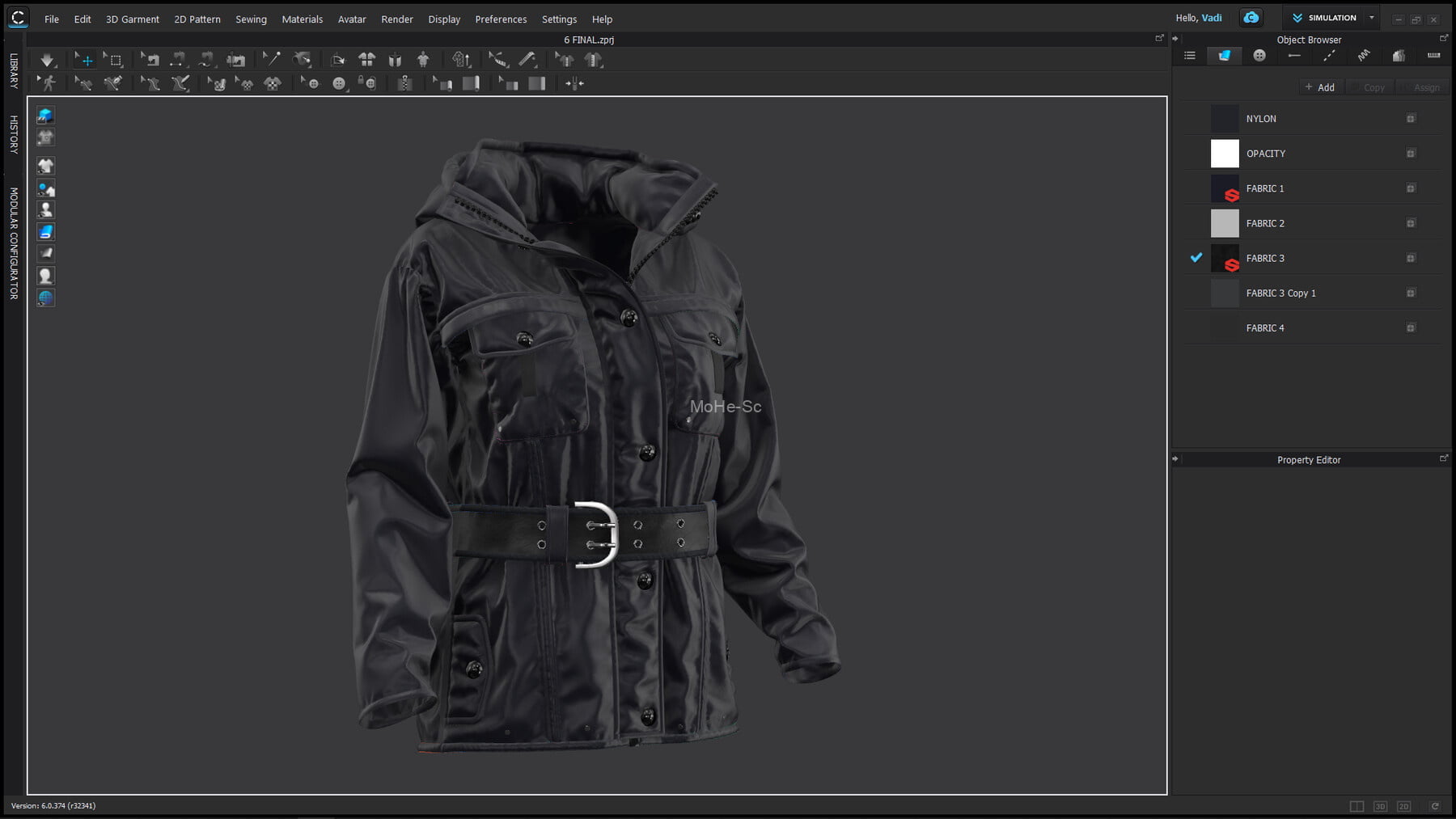Select the Zipper tool icon
Viewport: 1456px width, 819px height.
404,83
